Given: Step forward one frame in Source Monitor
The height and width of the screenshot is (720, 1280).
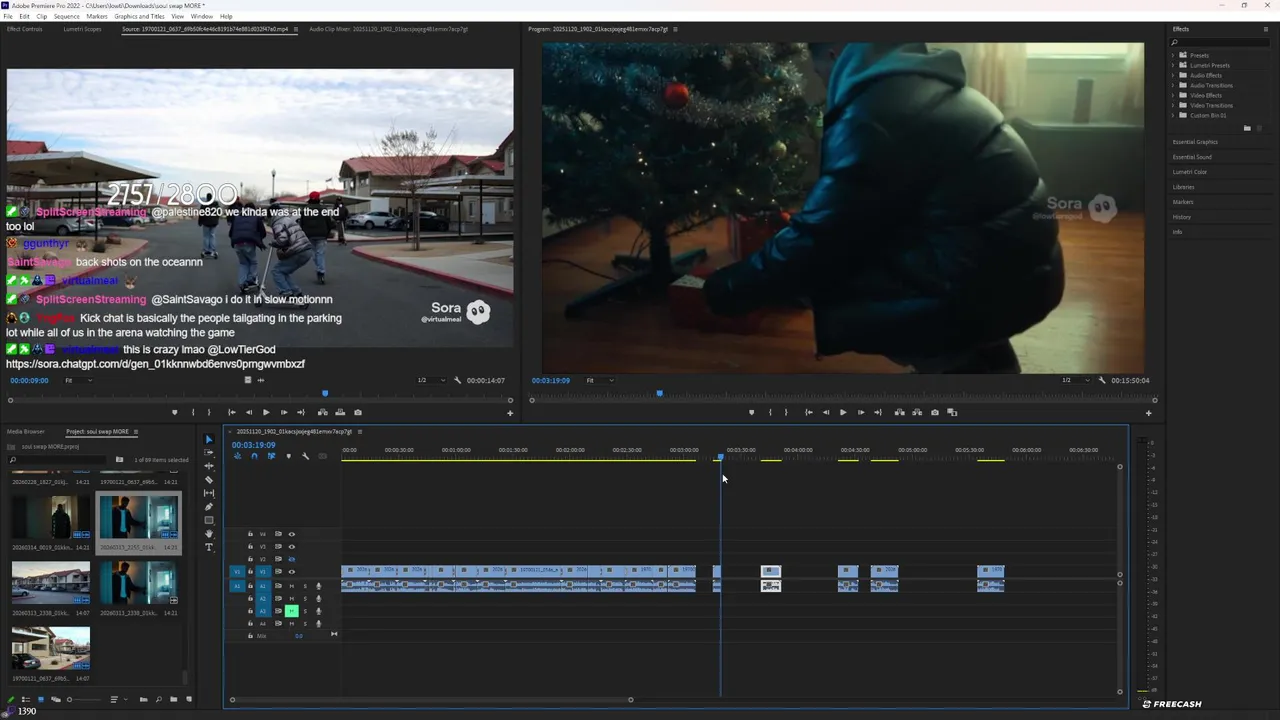Looking at the screenshot, I should (284, 412).
